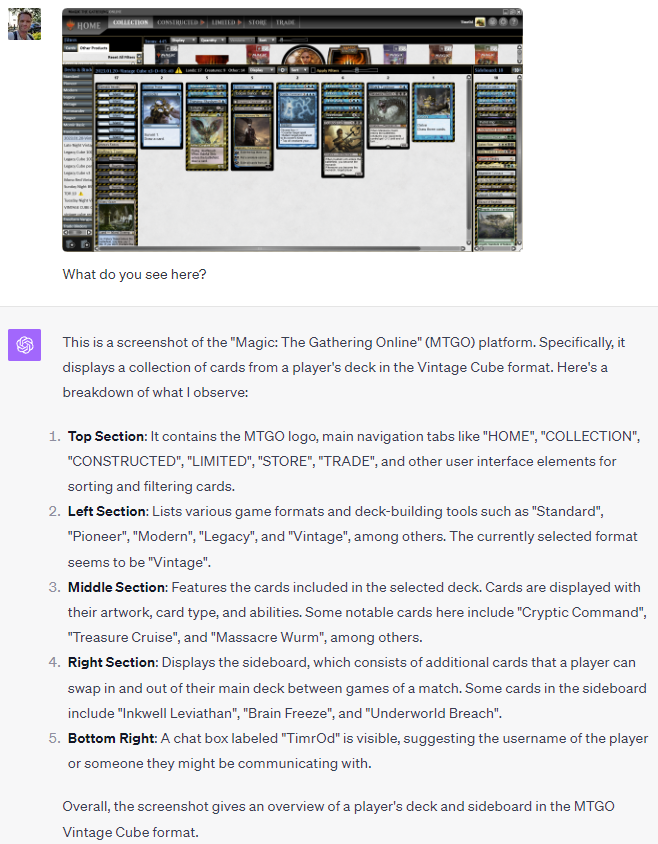Click the MTGO player avatar icon
This screenshot has height=844, width=658.
(x=480, y=22)
